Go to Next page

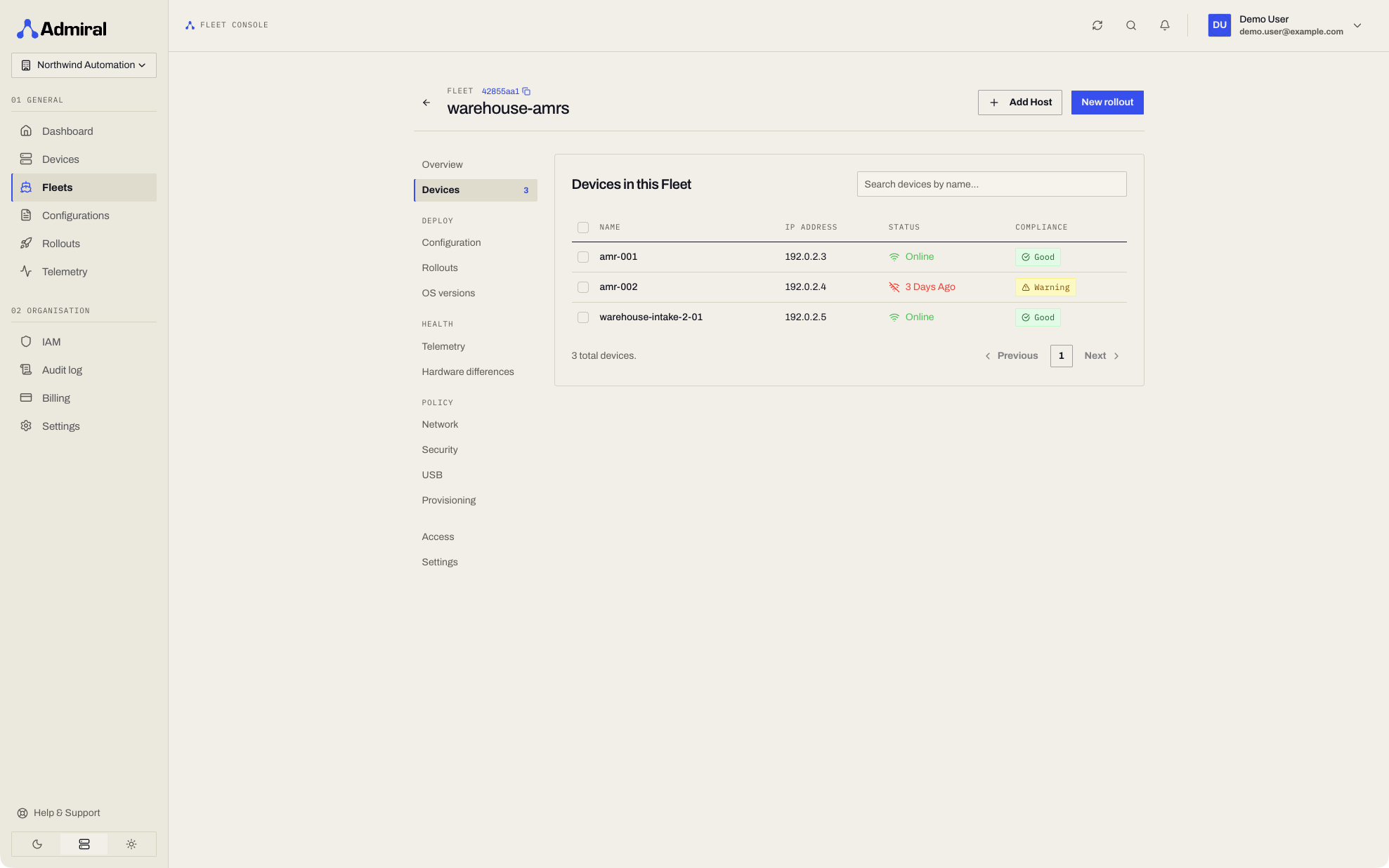1102,356
